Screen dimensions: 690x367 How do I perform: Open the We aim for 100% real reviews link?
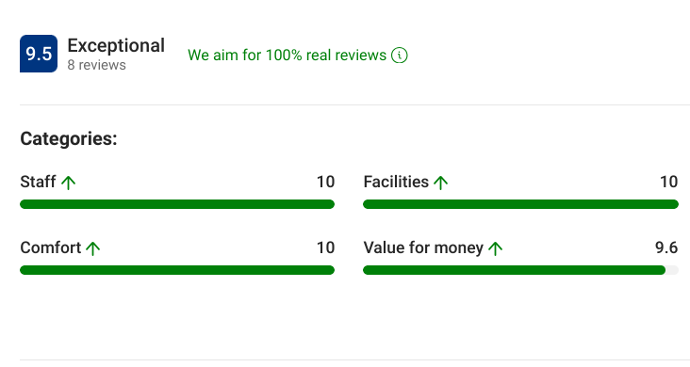tap(287, 55)
